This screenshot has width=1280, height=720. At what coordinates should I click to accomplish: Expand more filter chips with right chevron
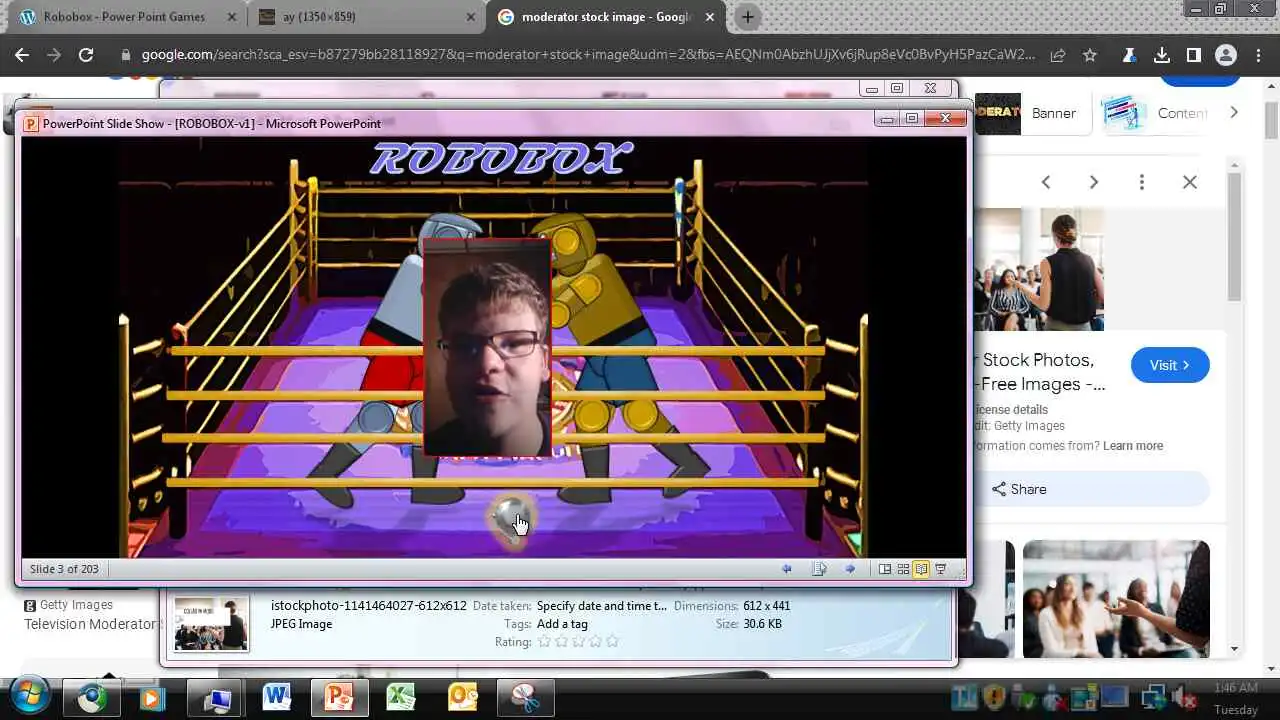click(x=1234, y=112)
